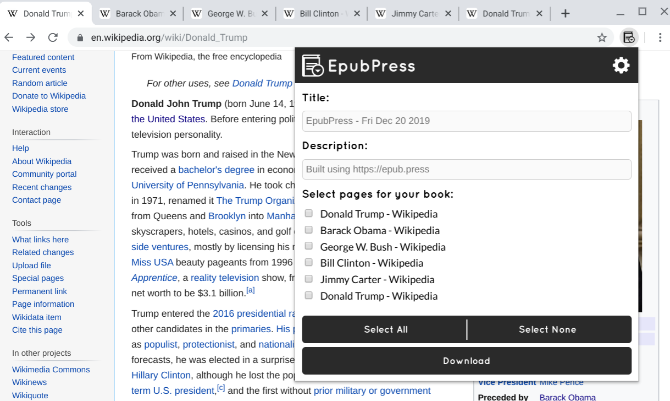
Task: Open the Related changes link
Action: (43, 252)
